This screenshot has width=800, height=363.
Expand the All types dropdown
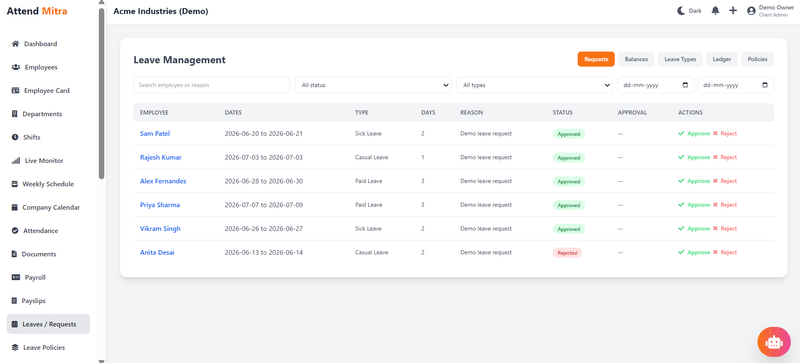click(534, 85)
